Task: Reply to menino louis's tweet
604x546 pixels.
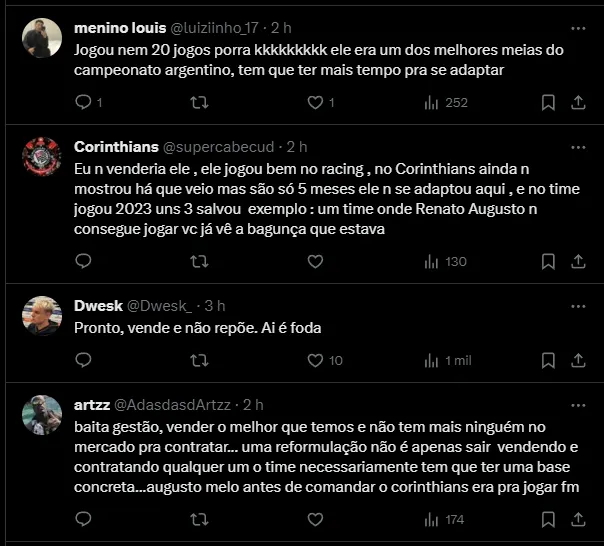Action: [x=83, y=102]
